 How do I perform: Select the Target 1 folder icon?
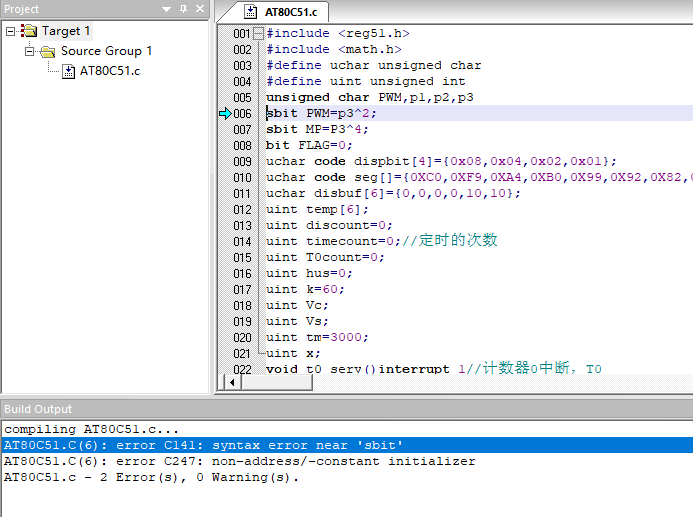[29, 31]
